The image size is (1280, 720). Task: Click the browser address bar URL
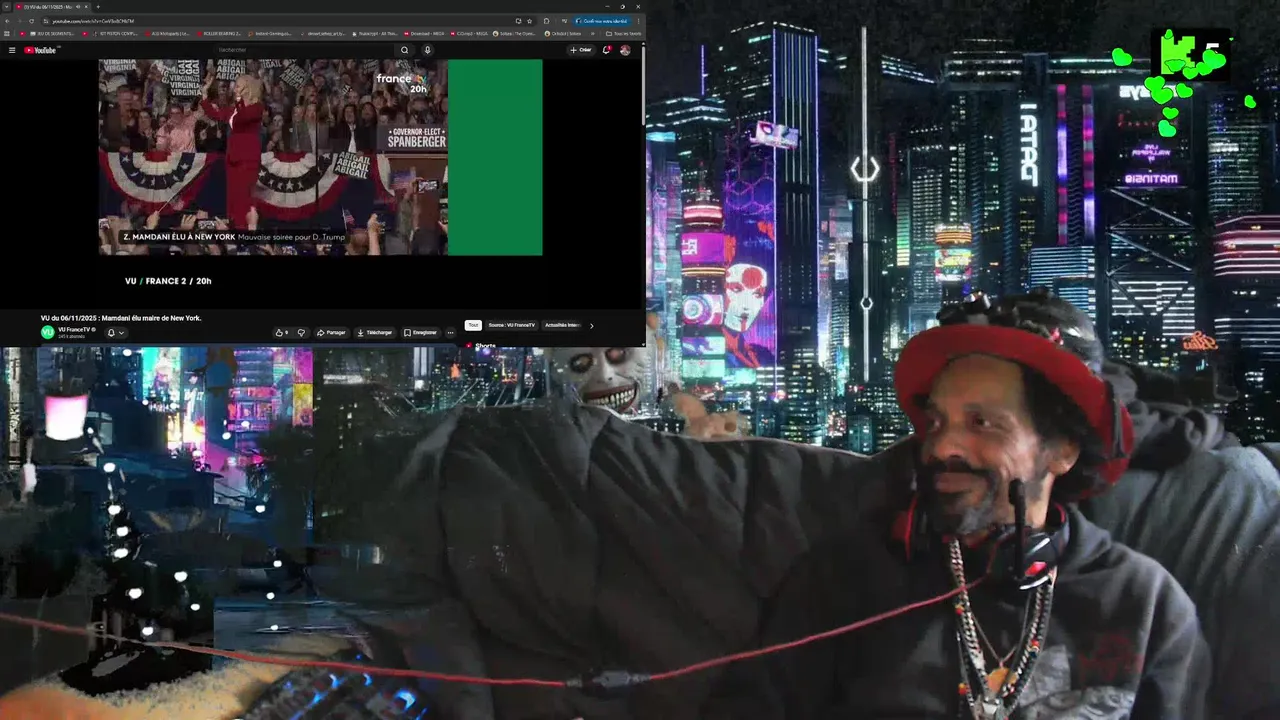pos(93,21)
